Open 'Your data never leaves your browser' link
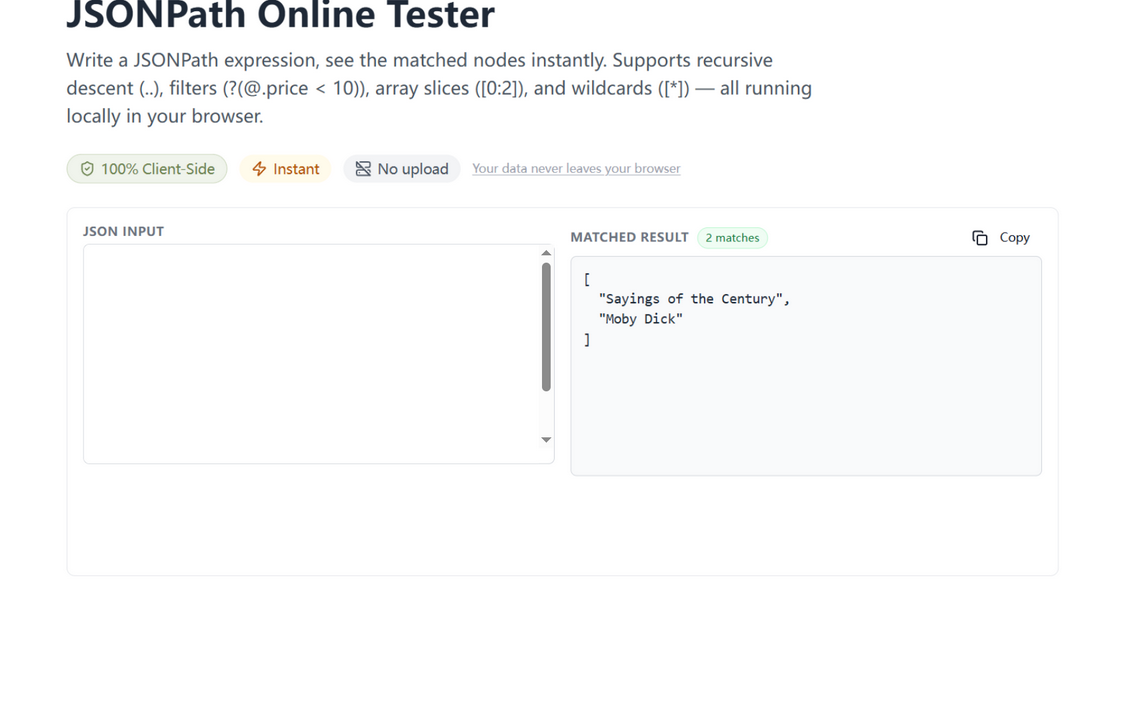The height and width of the screenshot is (720, 1140). tap(576, 169)
